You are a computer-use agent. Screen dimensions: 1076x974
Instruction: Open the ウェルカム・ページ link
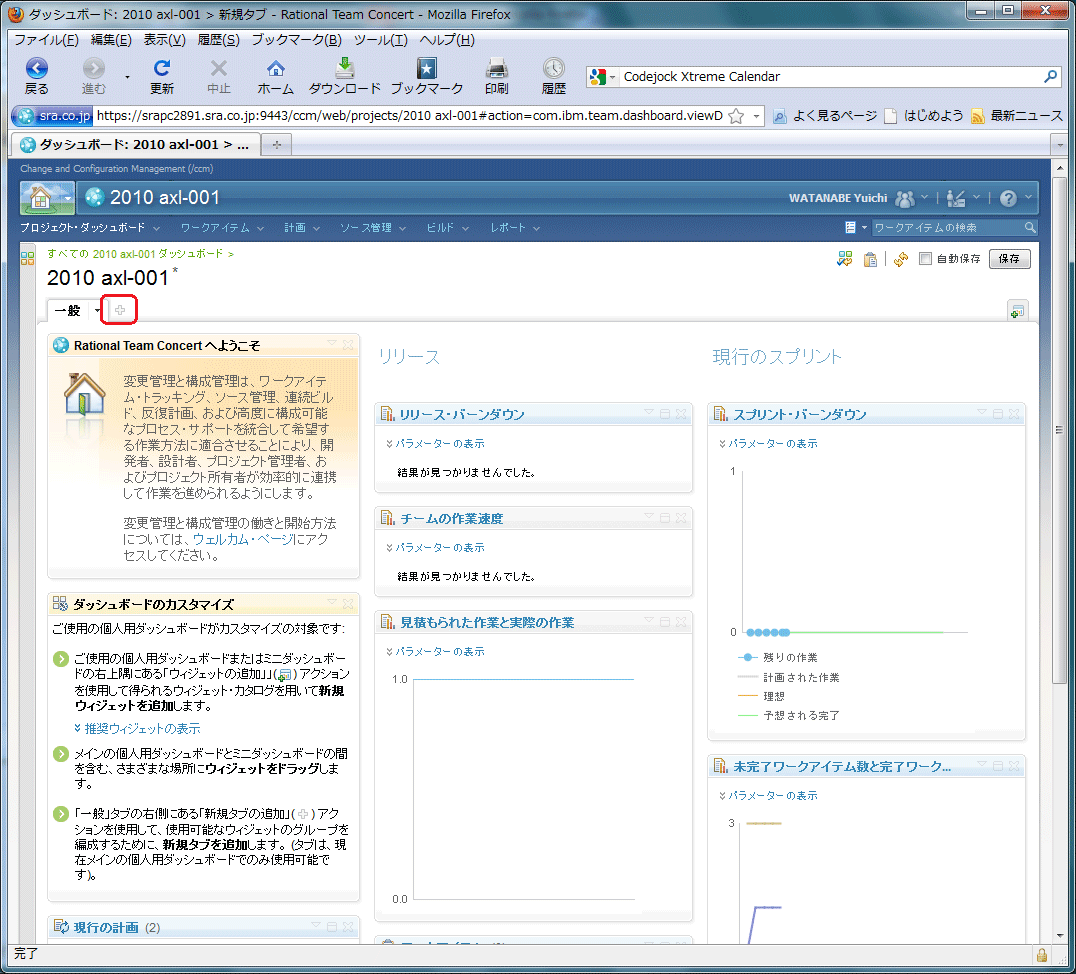click(x=243, y=540)
